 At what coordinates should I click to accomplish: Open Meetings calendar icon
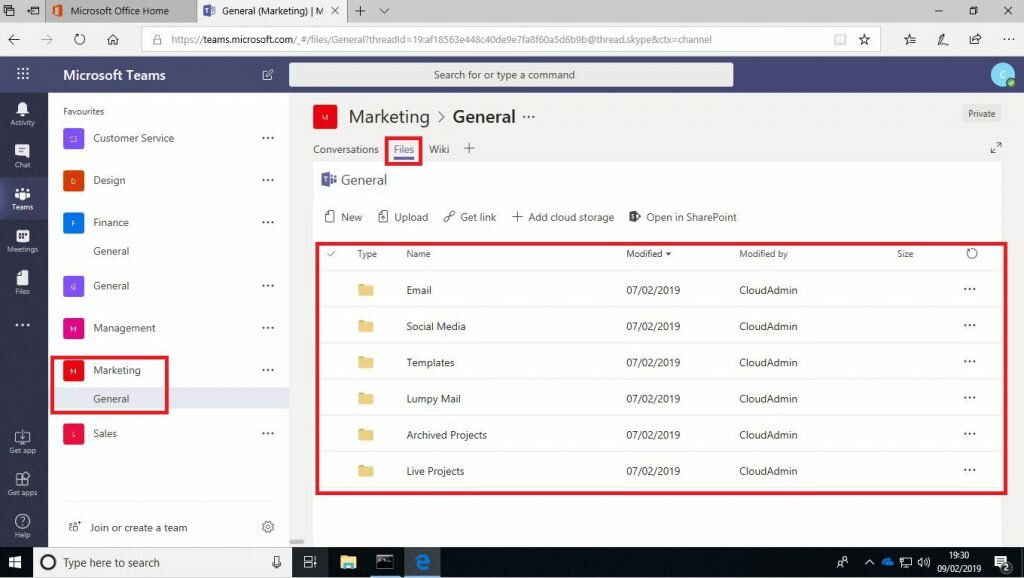[x=22, y=240]
